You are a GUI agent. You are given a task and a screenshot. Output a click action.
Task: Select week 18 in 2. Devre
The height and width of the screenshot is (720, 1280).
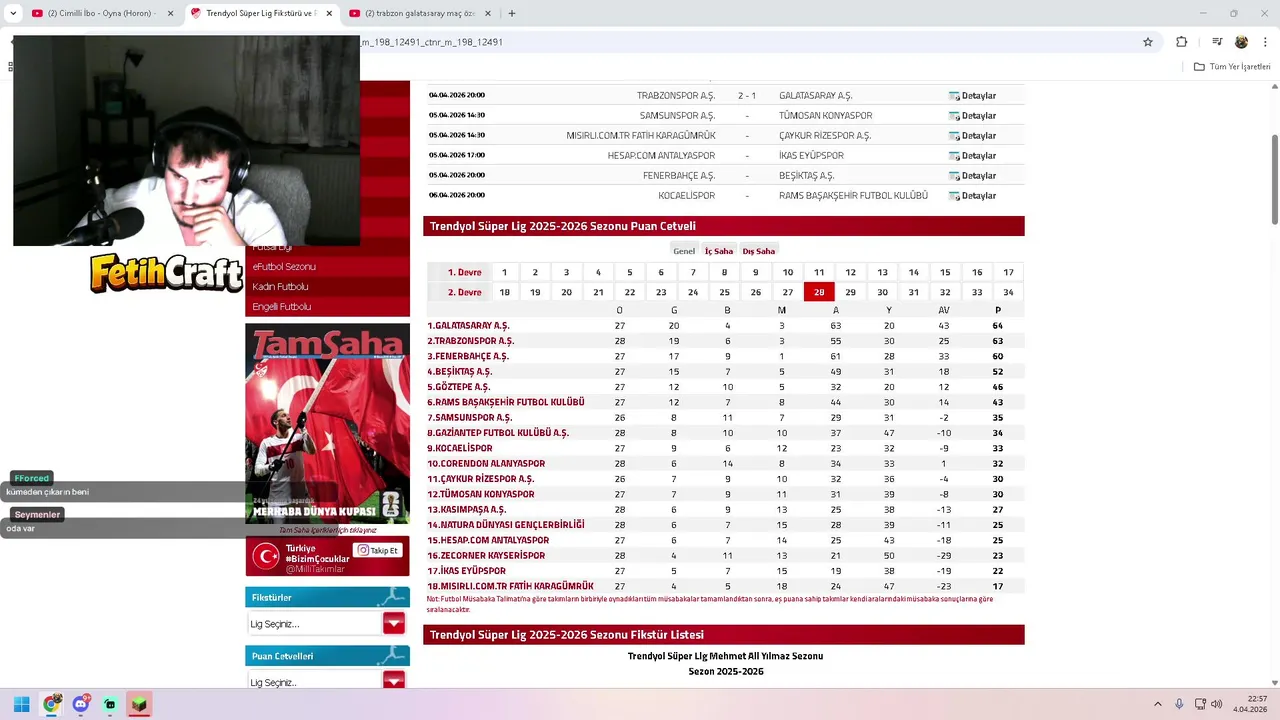pos(504,292)
